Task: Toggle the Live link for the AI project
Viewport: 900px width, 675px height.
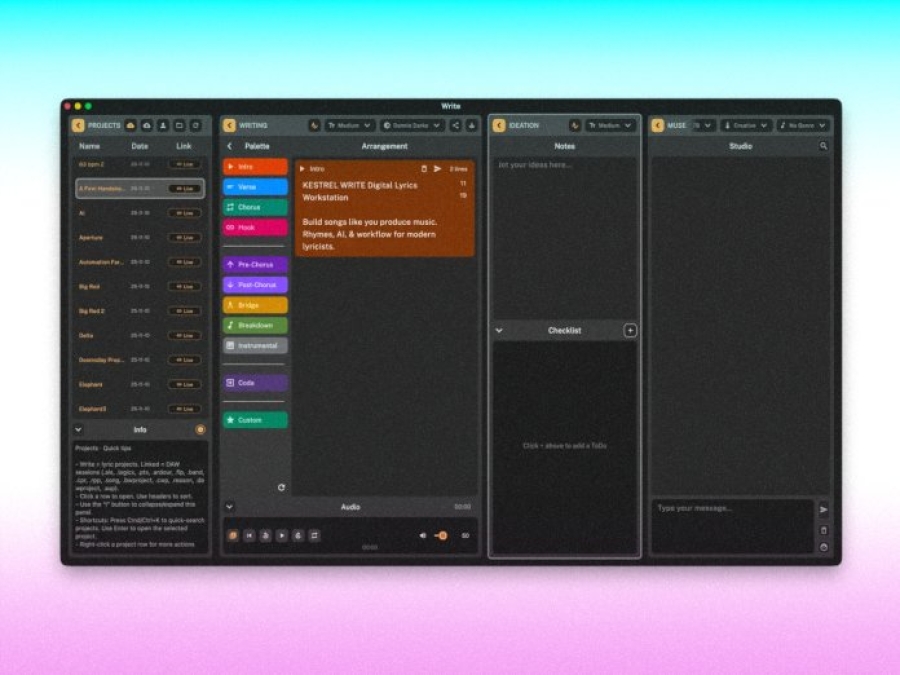Action: coord(184,213)
